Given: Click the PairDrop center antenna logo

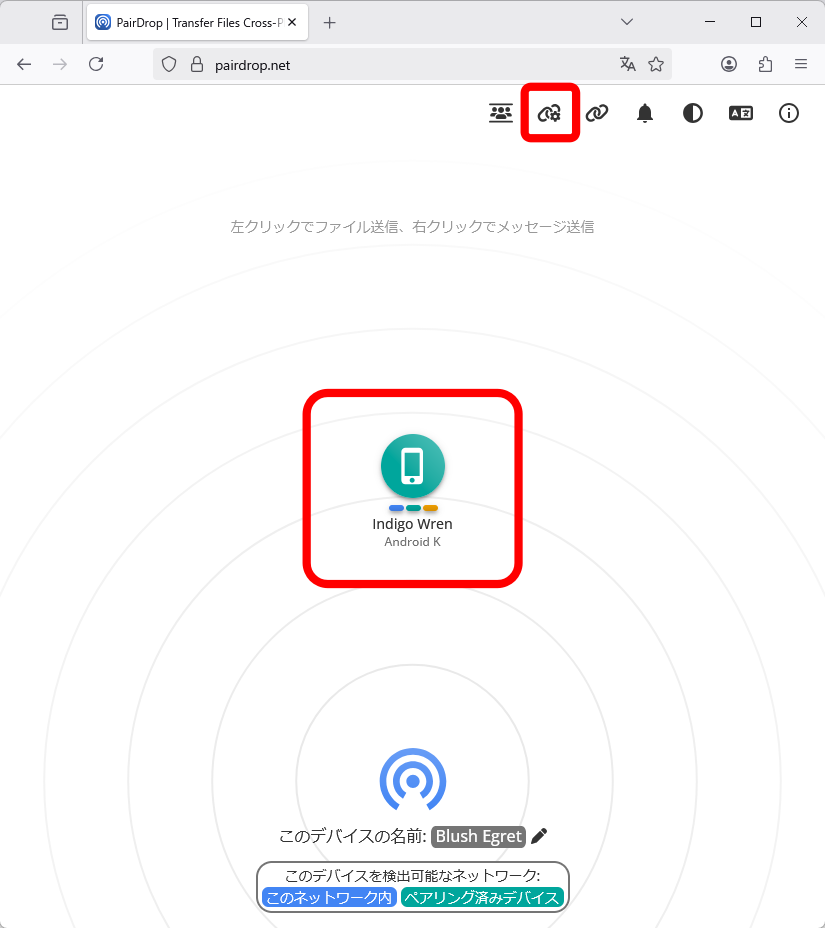Looking at the screenshot, I should 413,780.
